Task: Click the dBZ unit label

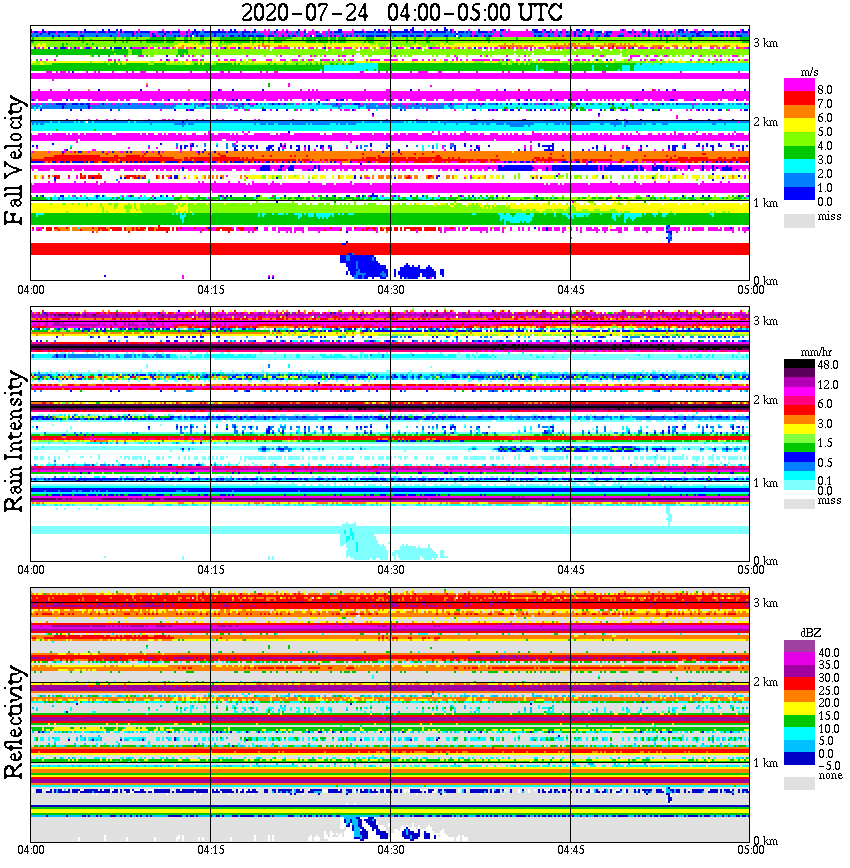Action: [810, 633]
